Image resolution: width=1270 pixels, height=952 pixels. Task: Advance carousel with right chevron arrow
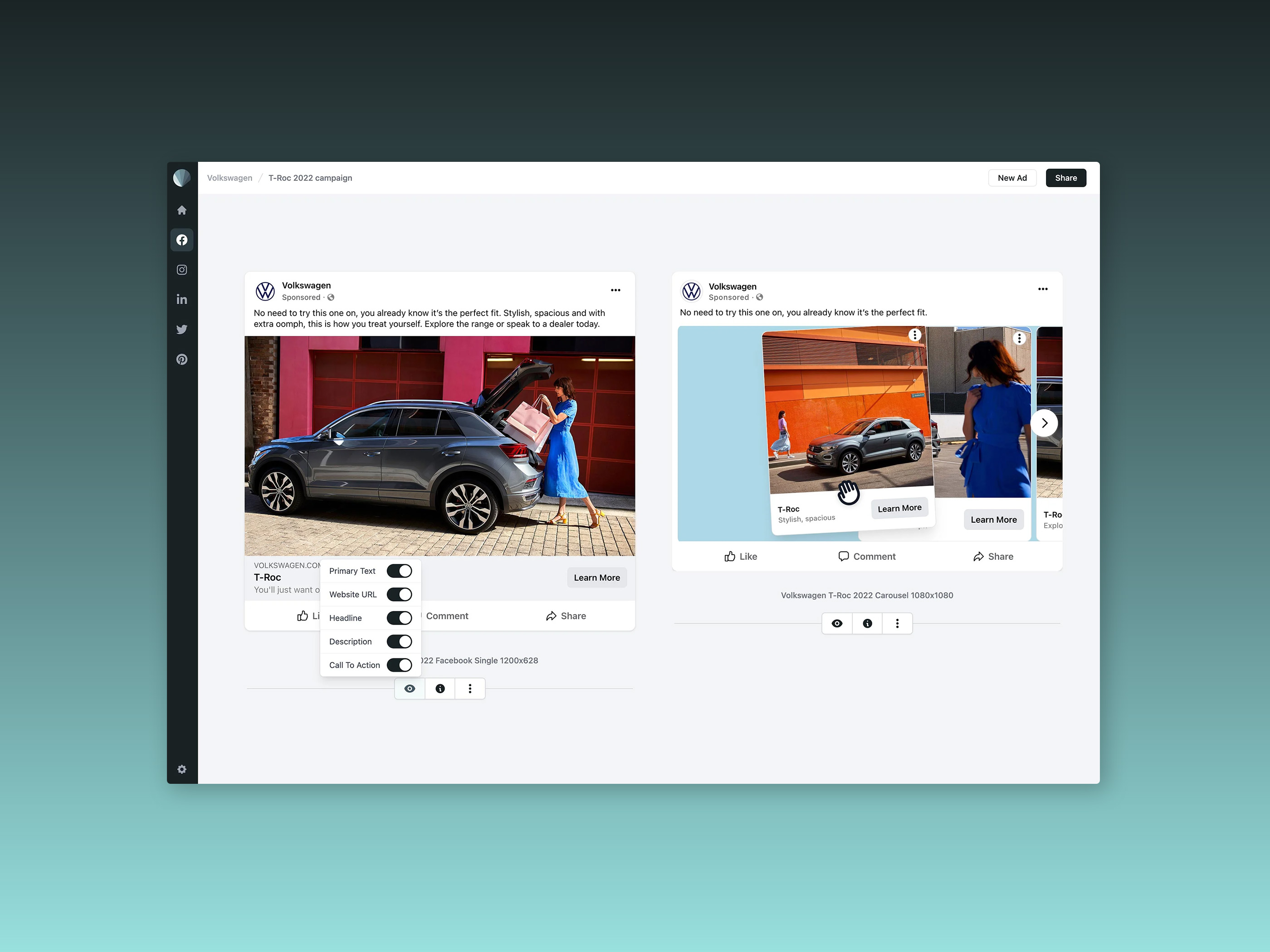(x=1044, y=423)
